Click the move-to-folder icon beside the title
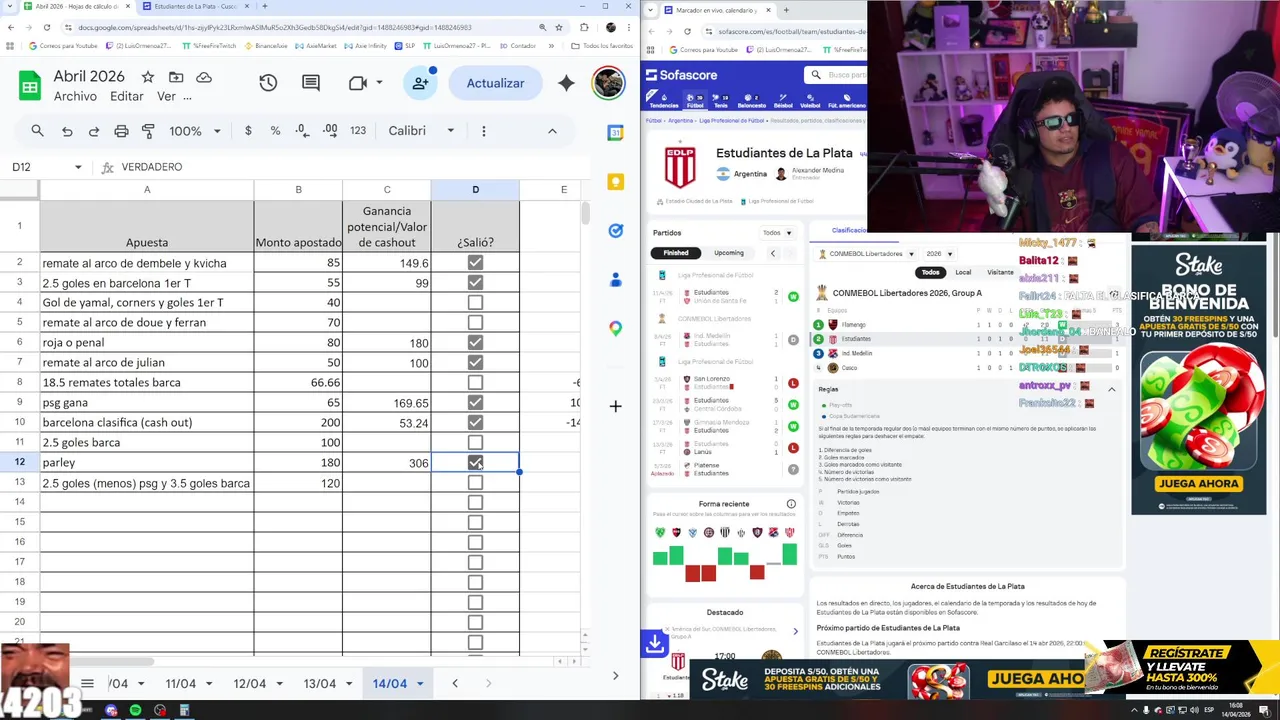 pos(176,77)
